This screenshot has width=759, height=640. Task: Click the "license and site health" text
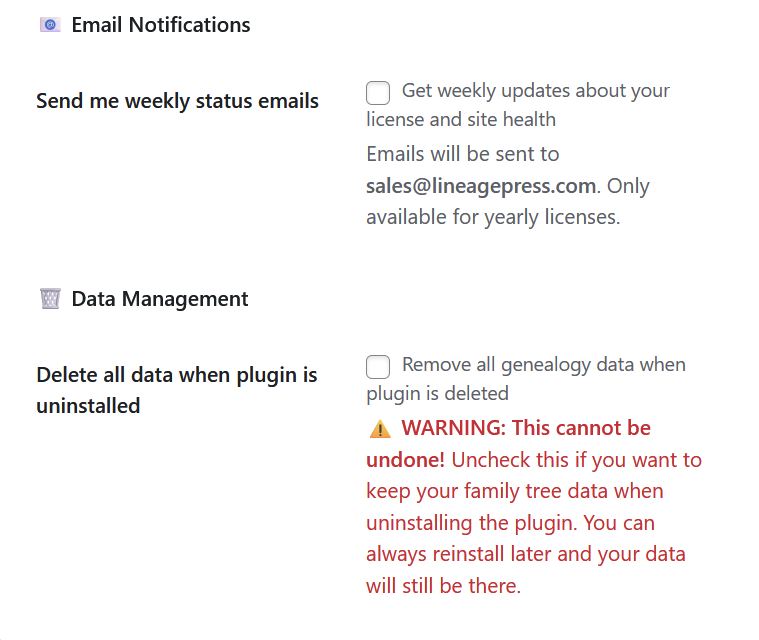coord(461,120)
